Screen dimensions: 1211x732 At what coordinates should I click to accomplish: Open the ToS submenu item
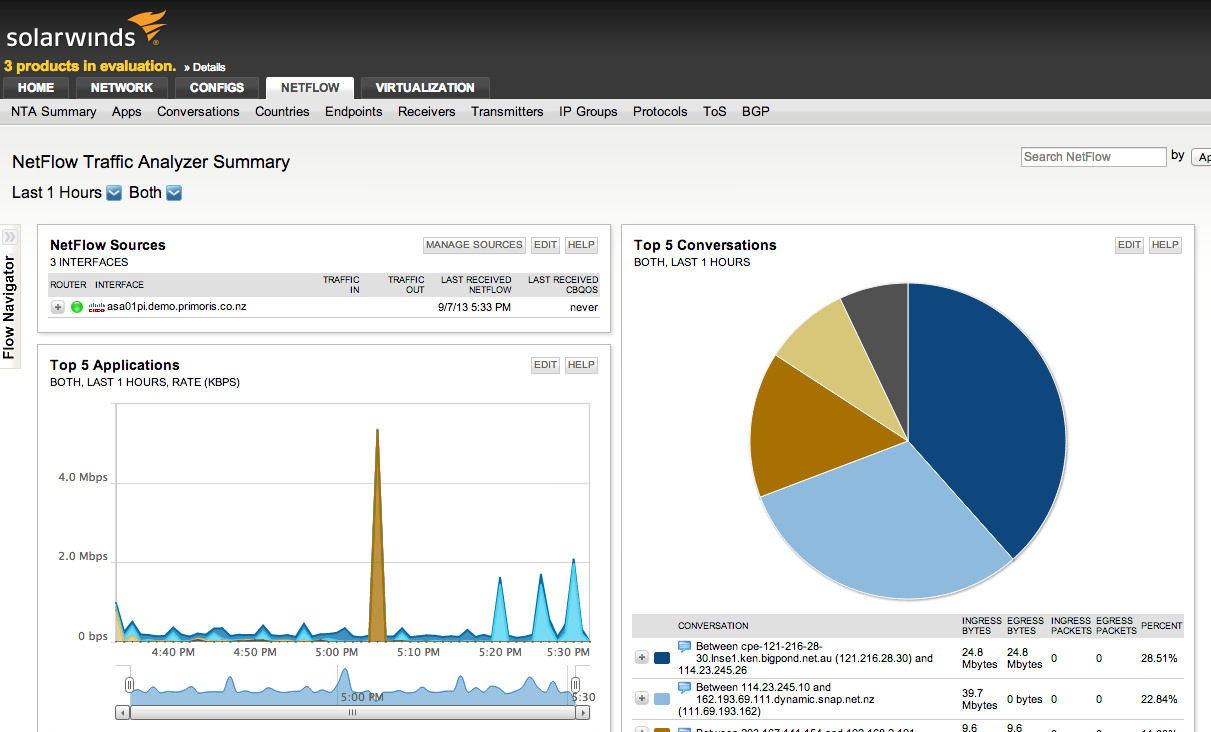click(715, 112)
